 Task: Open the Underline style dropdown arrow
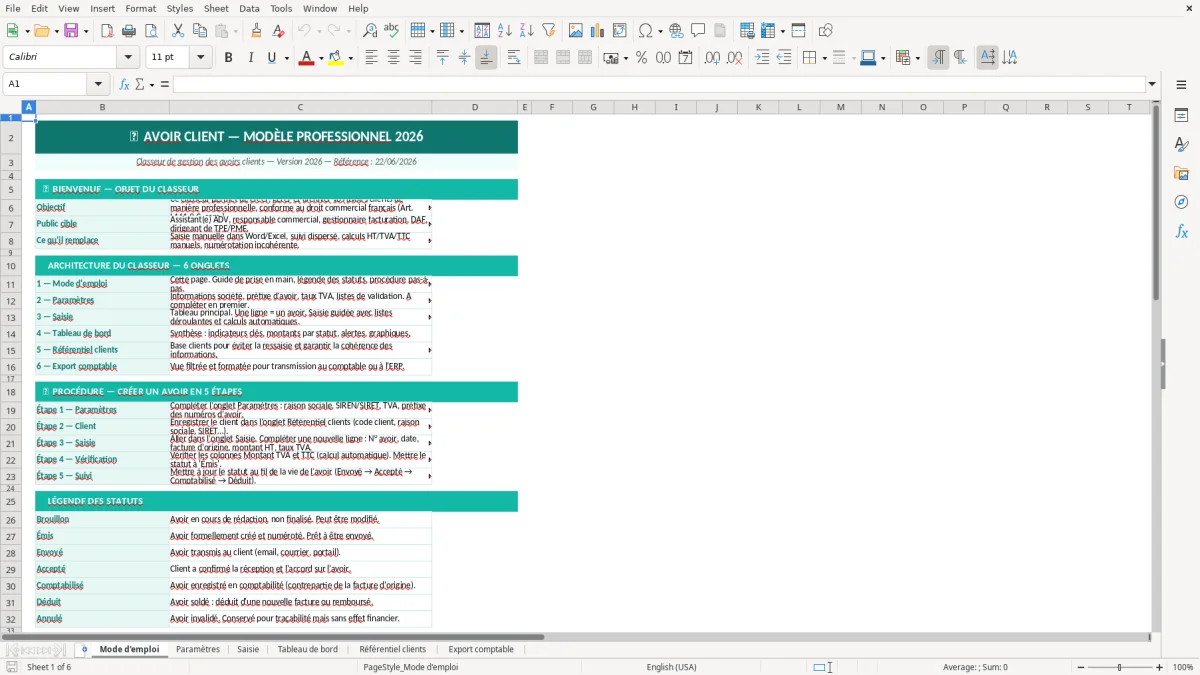point(286,58)
